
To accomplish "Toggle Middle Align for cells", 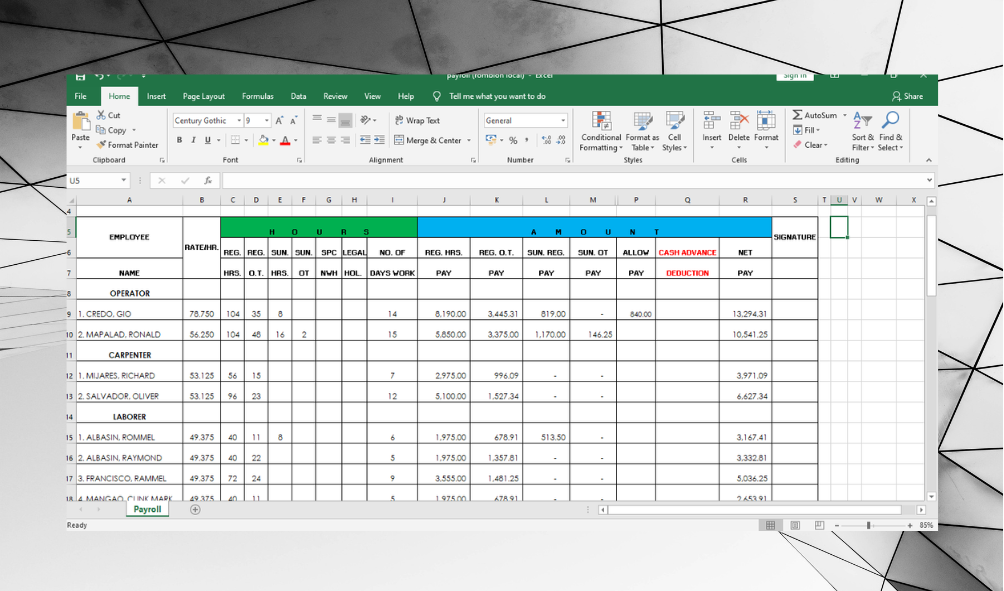I will tap(331, 120).
